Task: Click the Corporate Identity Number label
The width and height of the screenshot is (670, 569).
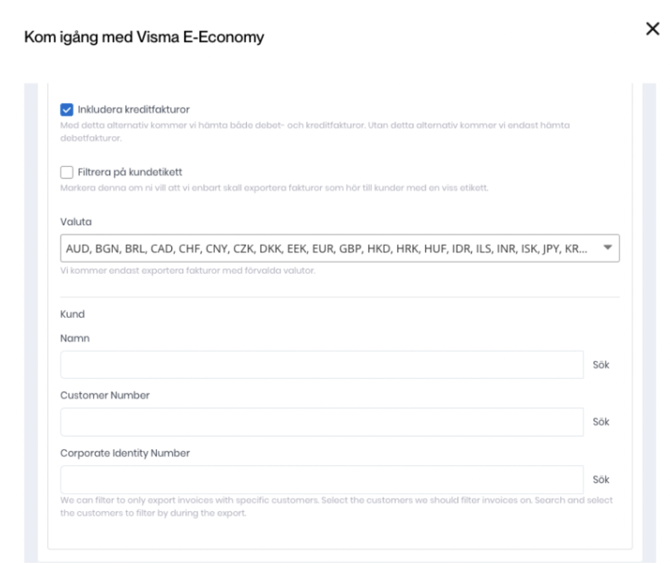Action: (x=124, y=454)
